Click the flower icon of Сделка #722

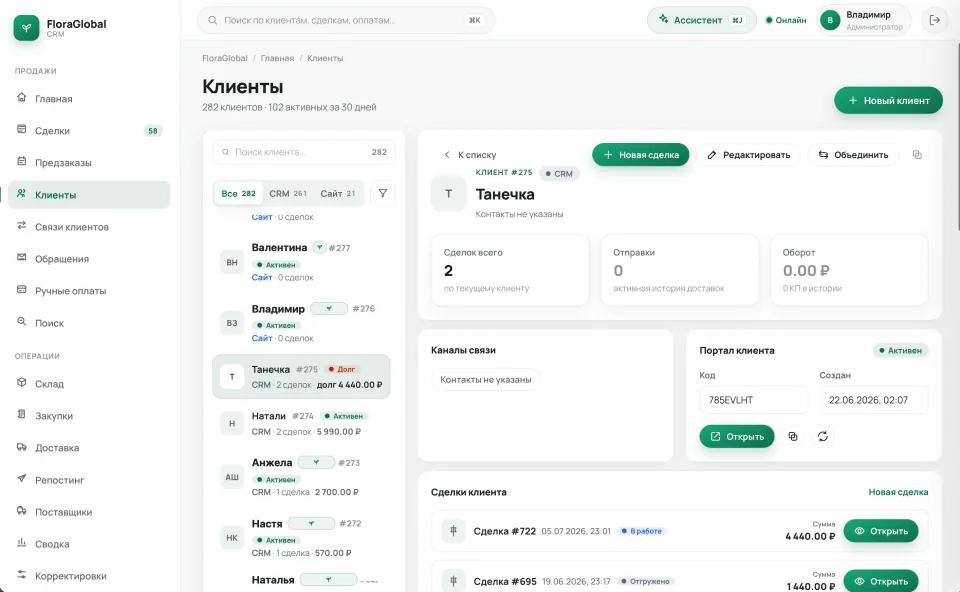[x=454, y=531]
